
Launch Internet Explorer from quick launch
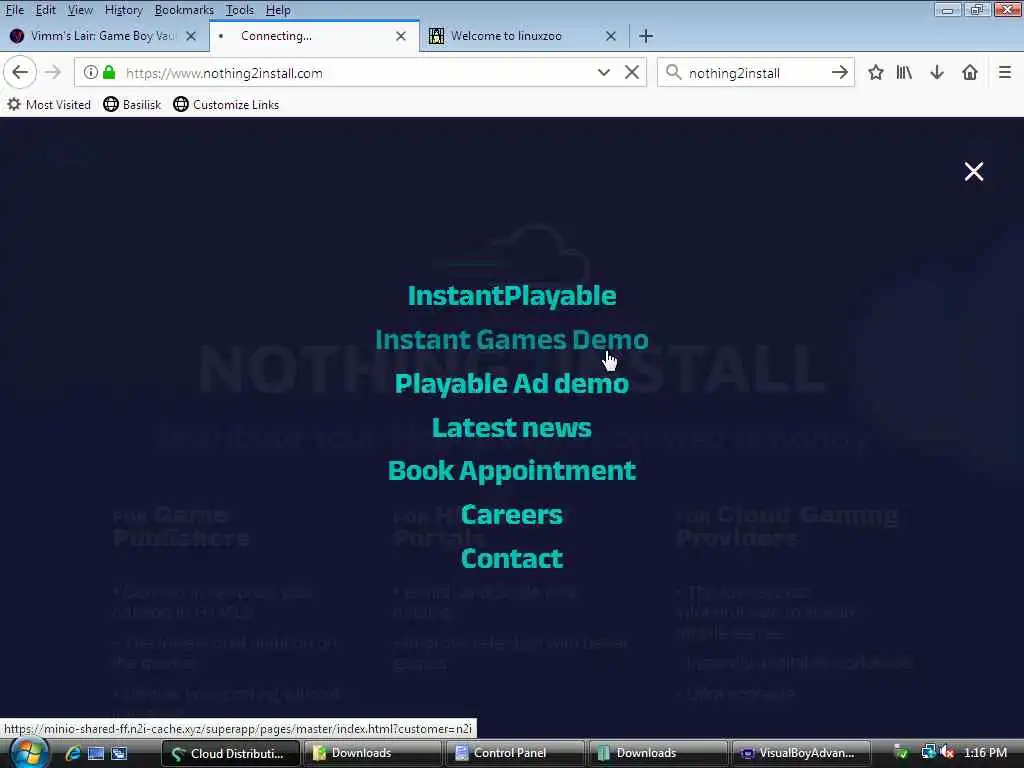click(72, 753)
